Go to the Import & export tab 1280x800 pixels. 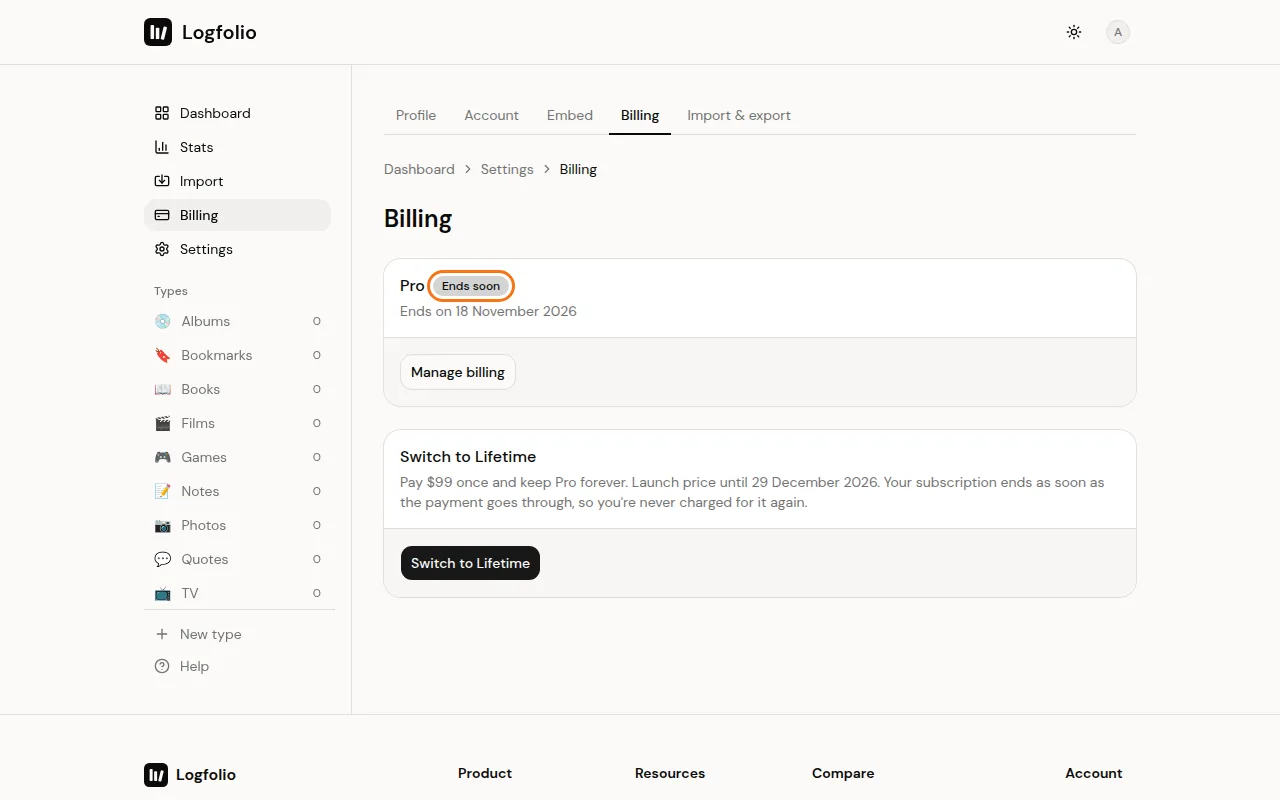739,115
